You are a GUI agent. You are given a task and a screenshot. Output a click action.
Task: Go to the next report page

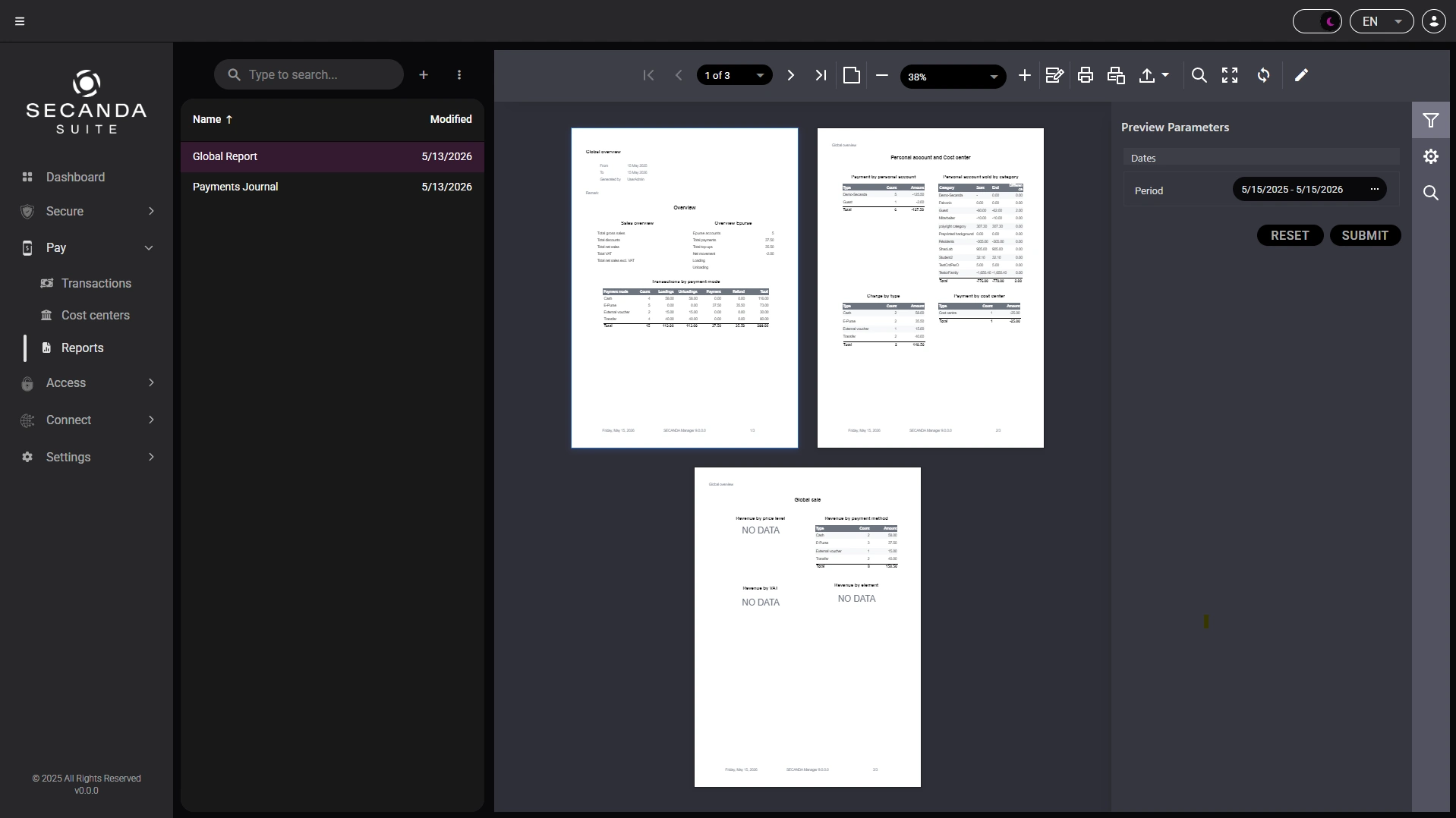point(790,75)
